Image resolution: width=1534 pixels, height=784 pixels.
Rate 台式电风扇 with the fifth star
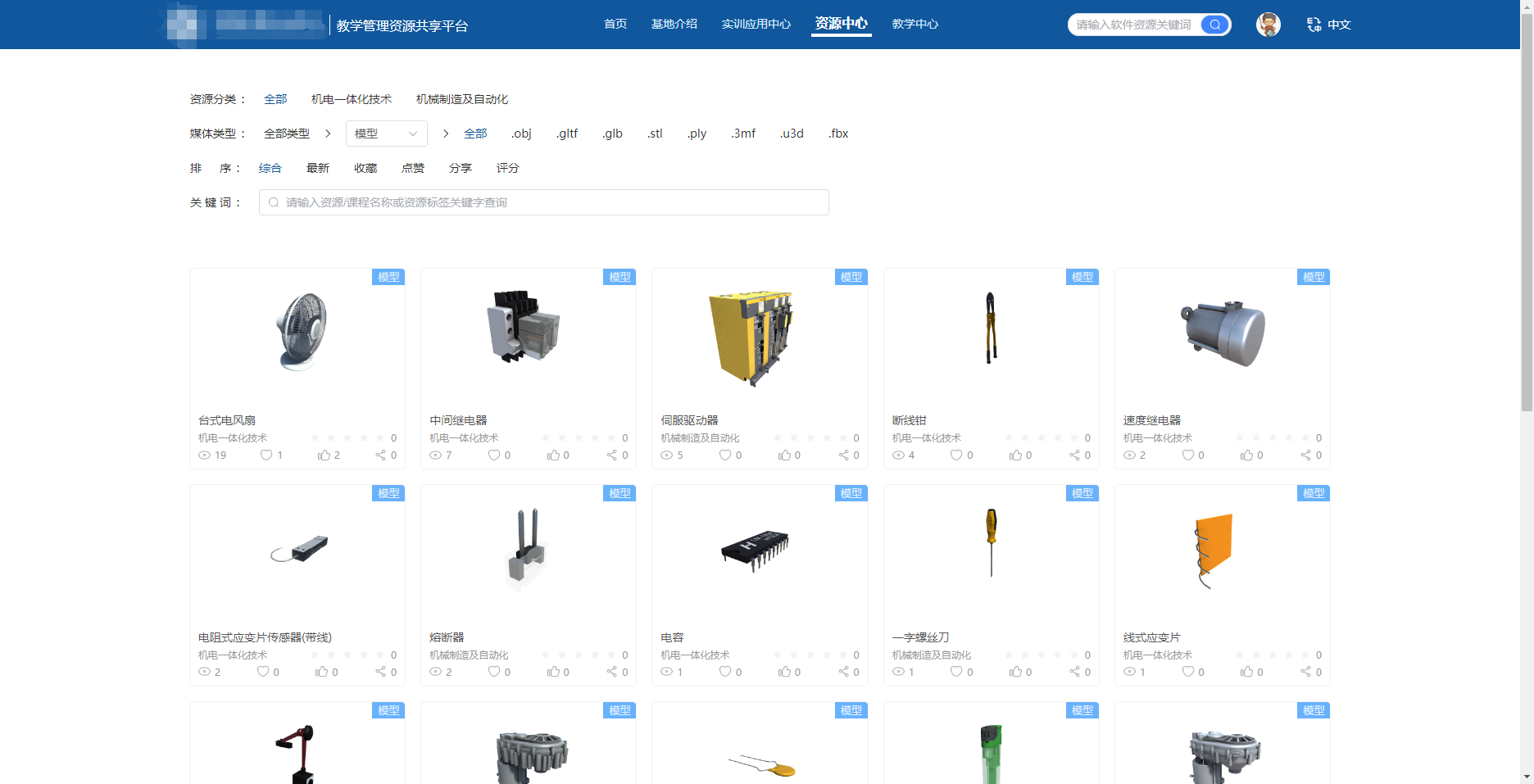[x=380, y=438]
